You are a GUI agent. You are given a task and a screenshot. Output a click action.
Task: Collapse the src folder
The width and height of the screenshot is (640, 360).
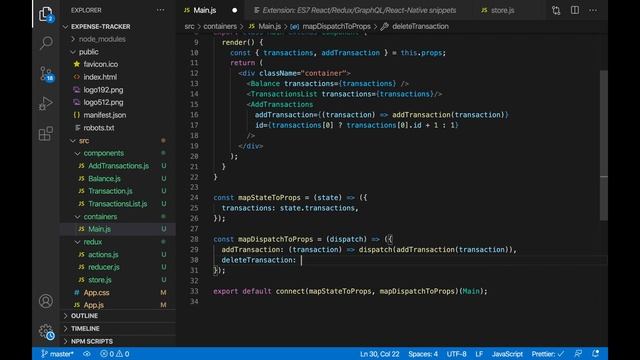[84, 140]
